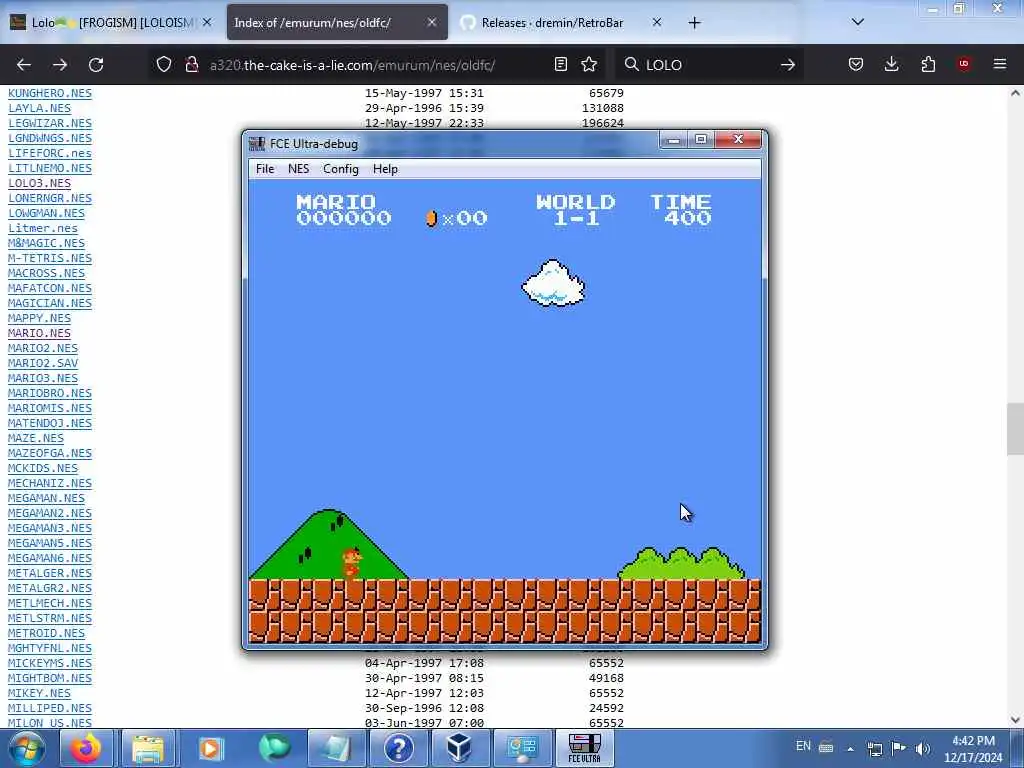The image size is (1024, 768).
Task: Open the Firefox hamburger menu
Action: point(1000,64)
